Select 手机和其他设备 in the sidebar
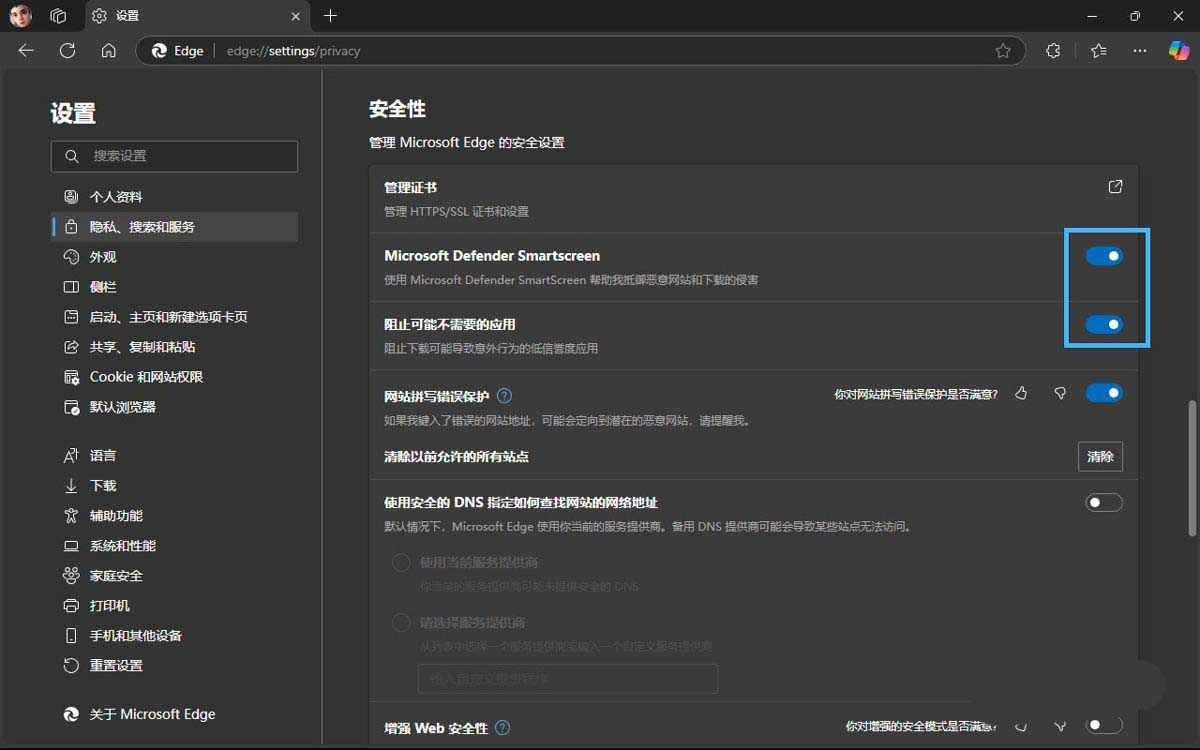Image resolution: width=1200 pixels, height=750 pixels. click(174, 636)
